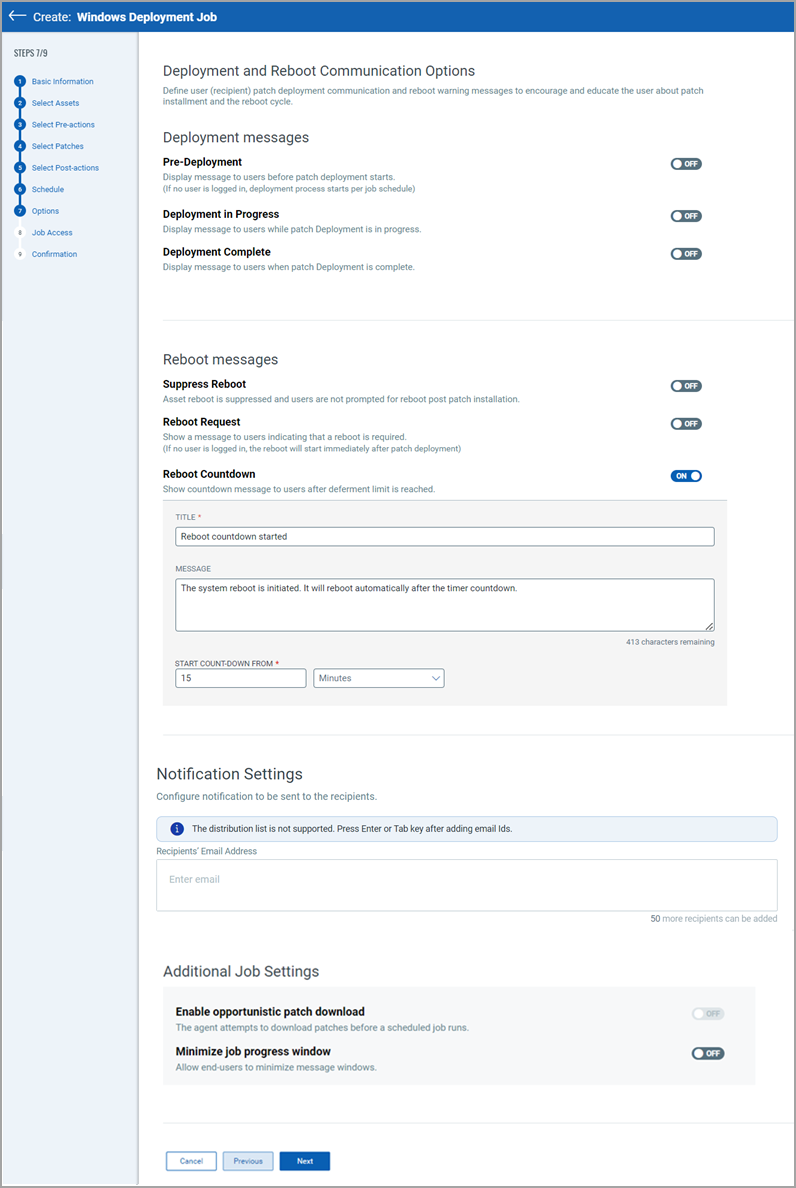The width and height of the screenshot is (796, 1188).
Task: Click '413 characters remaining' text
Action: (670, 642)
